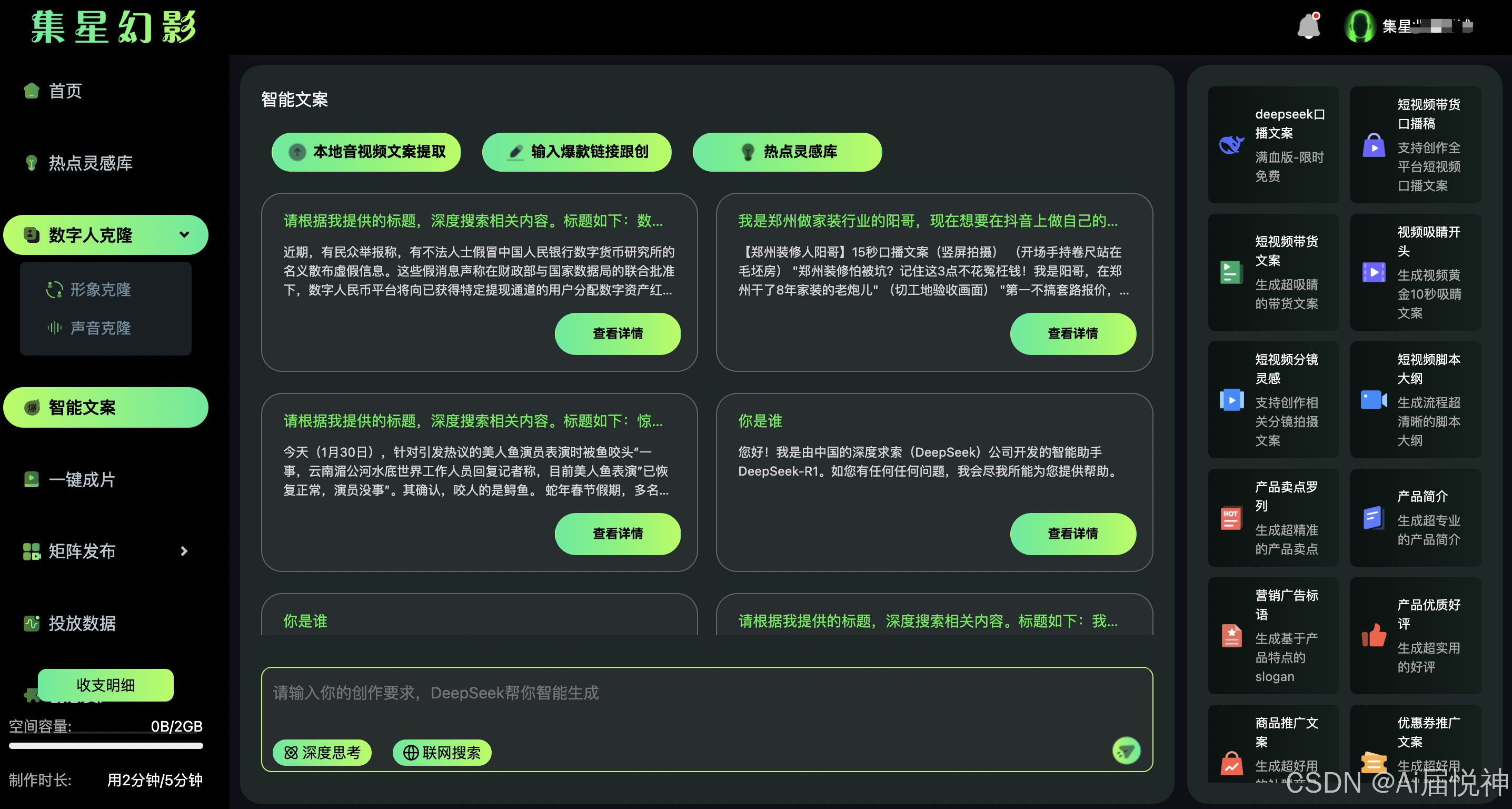
Task: Open 一键成片 in sidebar
Action: (x=81, y=480)
